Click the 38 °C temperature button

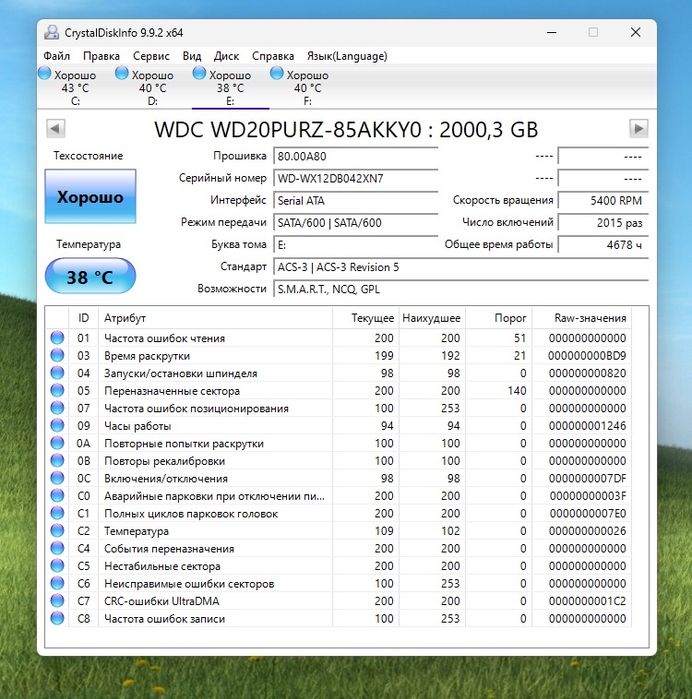pyautogui.click(x=91, y=276)
